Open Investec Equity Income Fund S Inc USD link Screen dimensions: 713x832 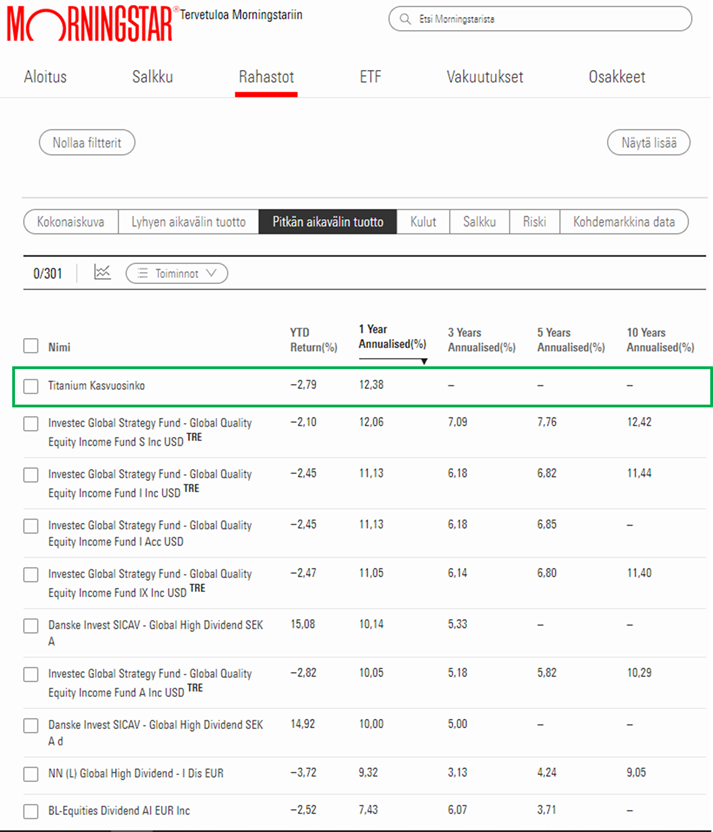click(150, 432)
